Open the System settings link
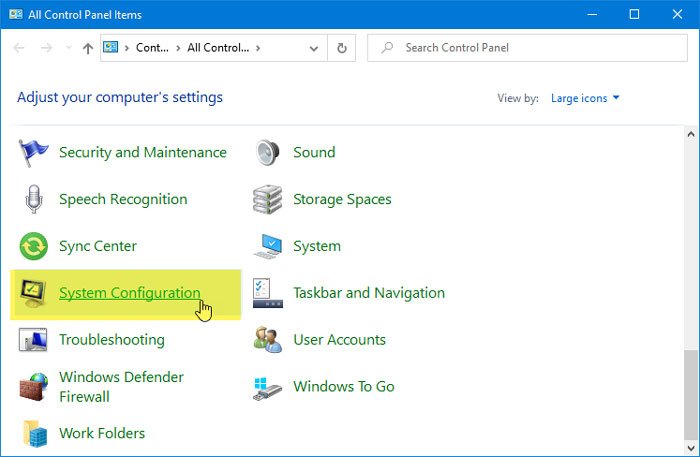The image size is (700, 457). click(316, 246)
